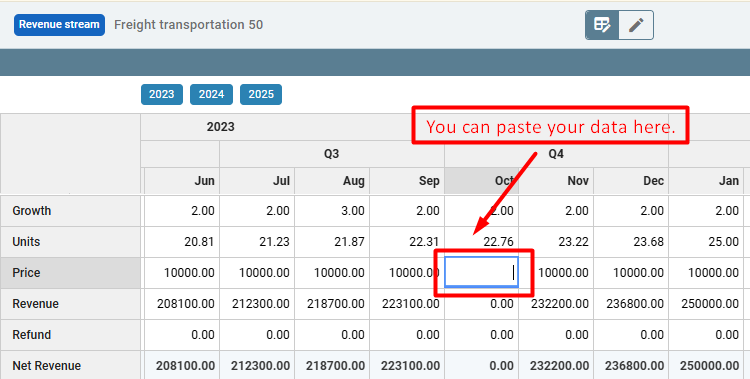Select Revenue cell 218700.00

click(x=332, y=304)
